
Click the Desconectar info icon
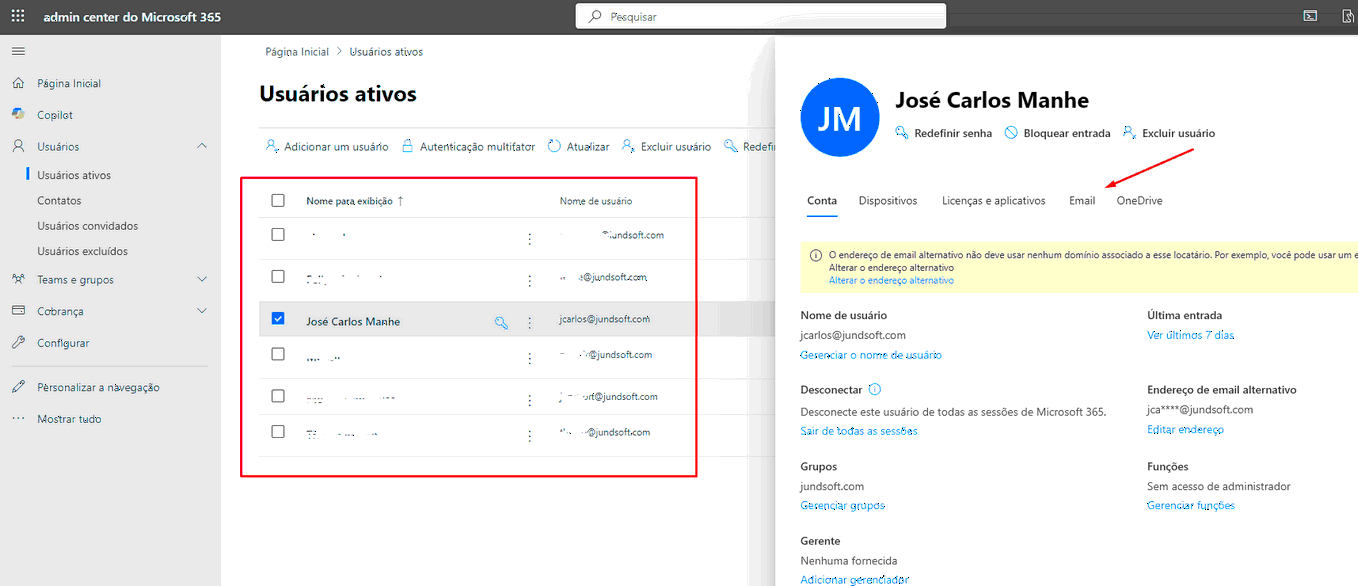(x=875, y=389)
